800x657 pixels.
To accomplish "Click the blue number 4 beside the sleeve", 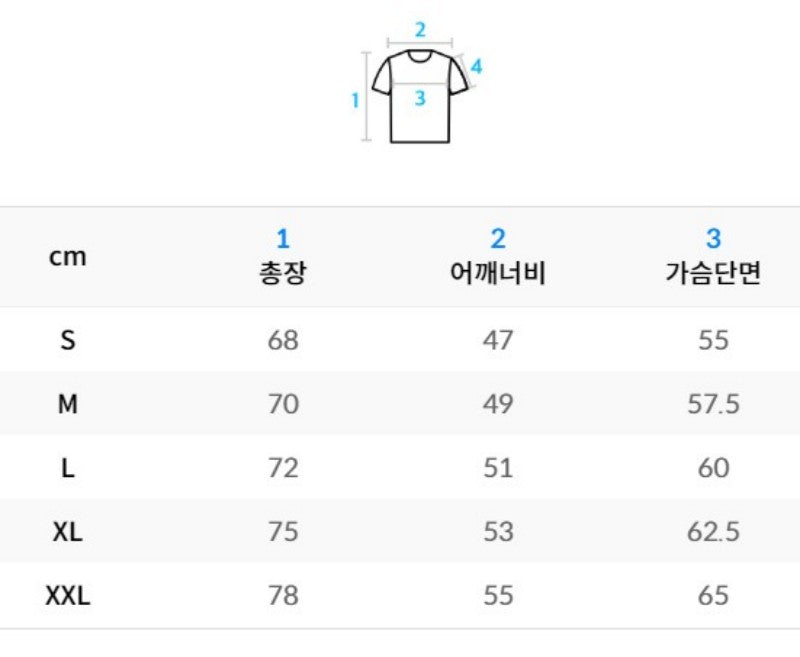I will [476, 66].
